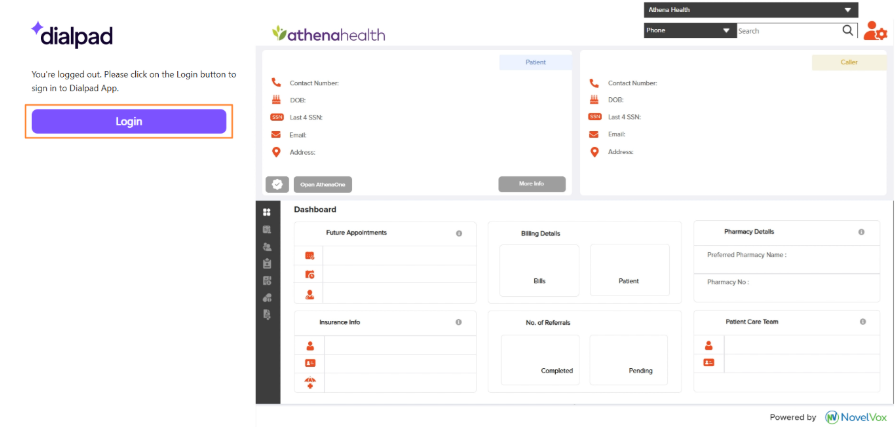
Task: Click Preferred Pharmacy Name label
Action: click(747, 255)
